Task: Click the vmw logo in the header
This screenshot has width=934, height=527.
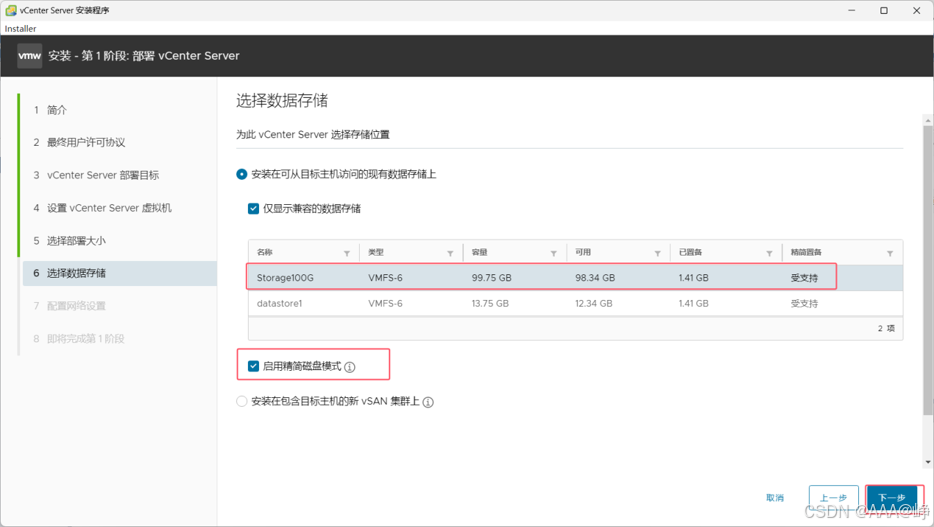Action: (x=30, y=56)
